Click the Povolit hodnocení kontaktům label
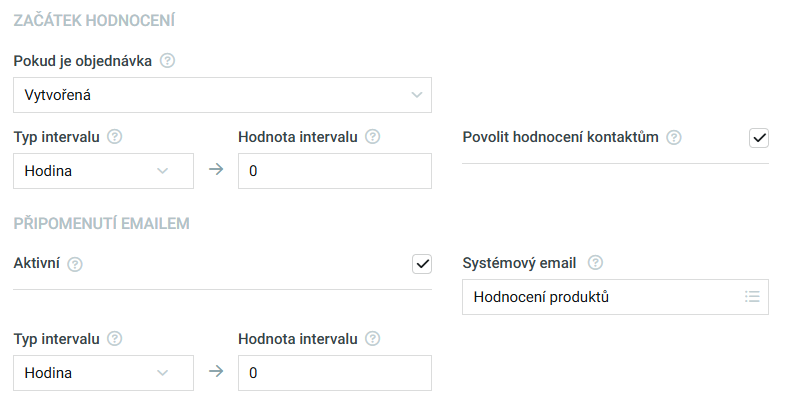This screenshot has height=405, width=790. click(x=560, y=137)
